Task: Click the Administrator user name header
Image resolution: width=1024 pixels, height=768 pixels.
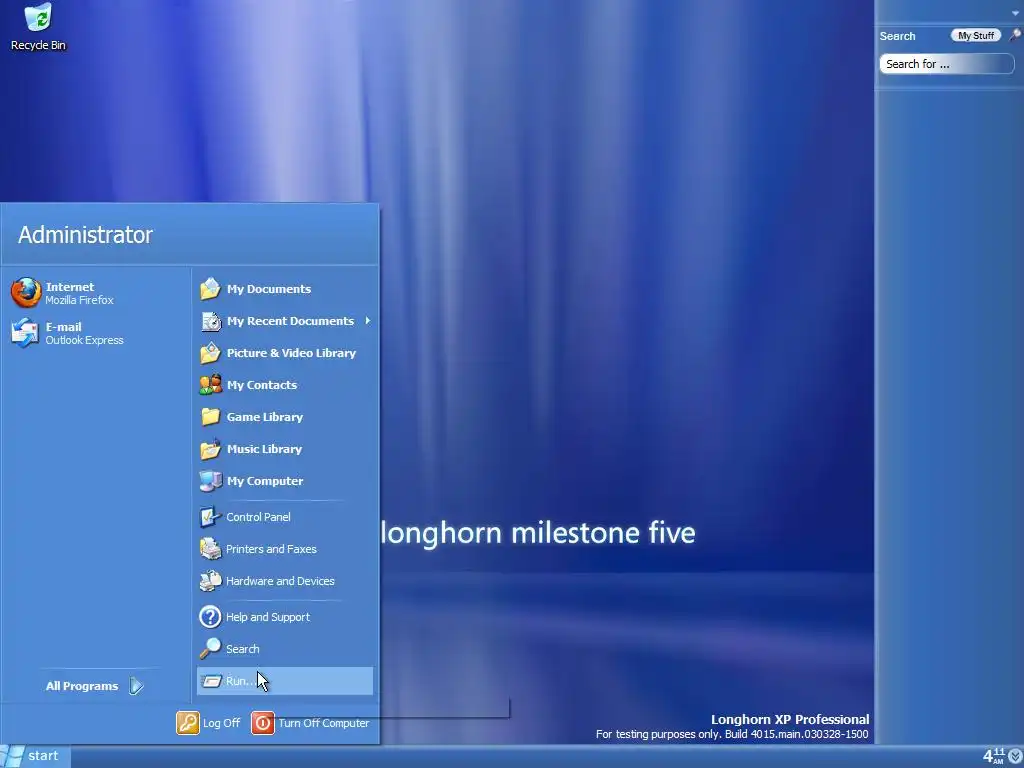Action: (85, 234)
